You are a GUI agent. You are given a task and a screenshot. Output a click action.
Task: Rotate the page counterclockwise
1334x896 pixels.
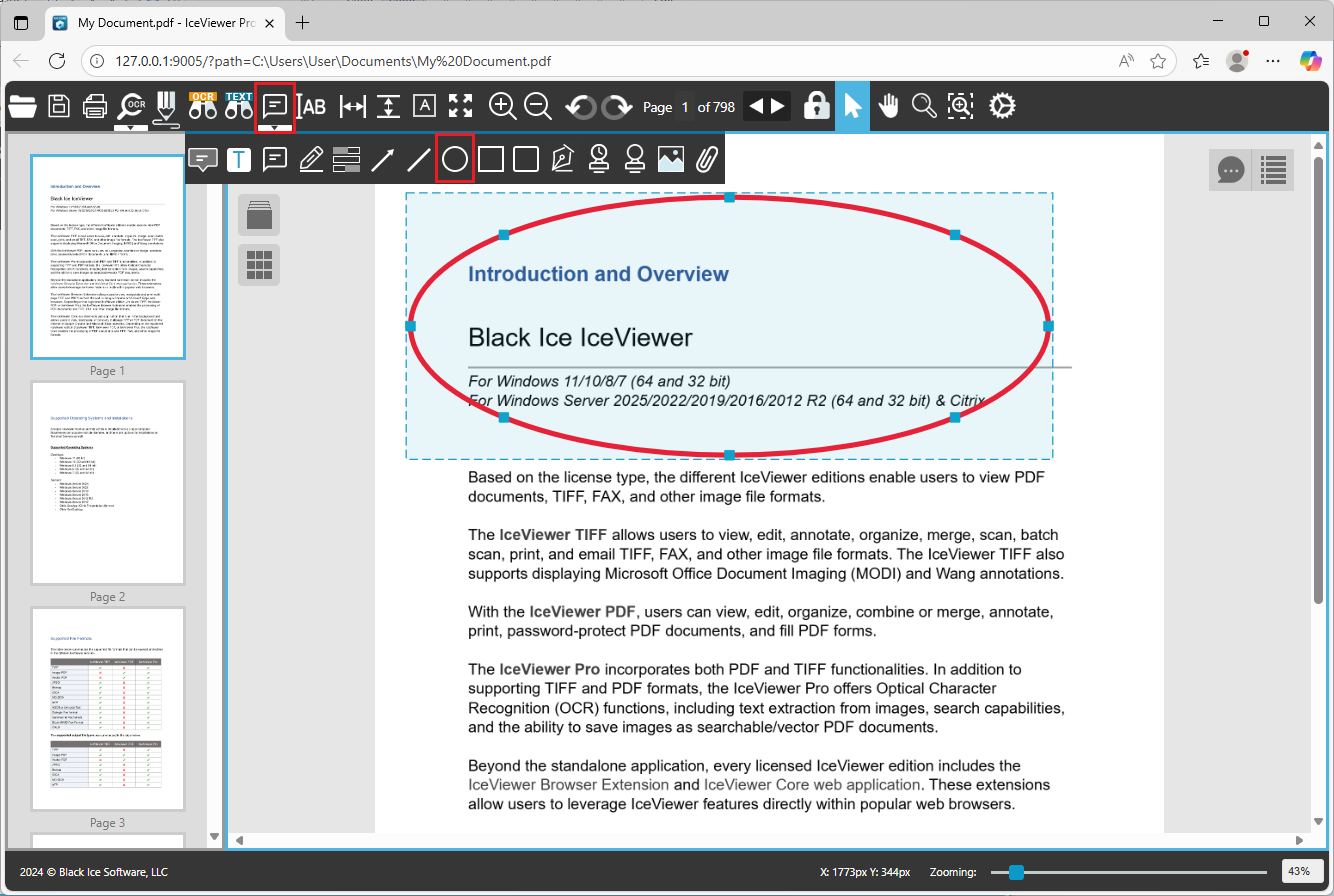point(581,107)
